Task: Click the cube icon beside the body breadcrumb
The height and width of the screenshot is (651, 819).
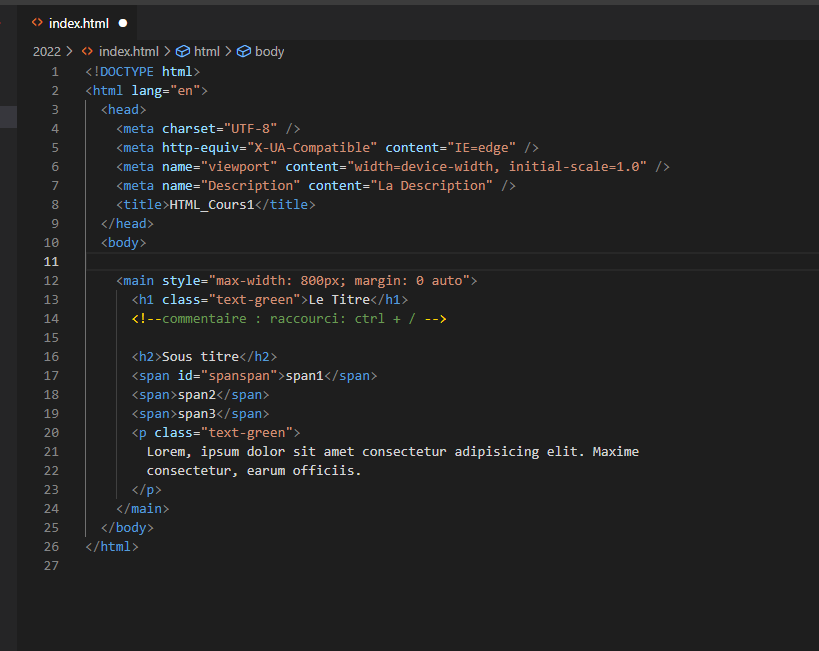Action: [x=243, y=51]
